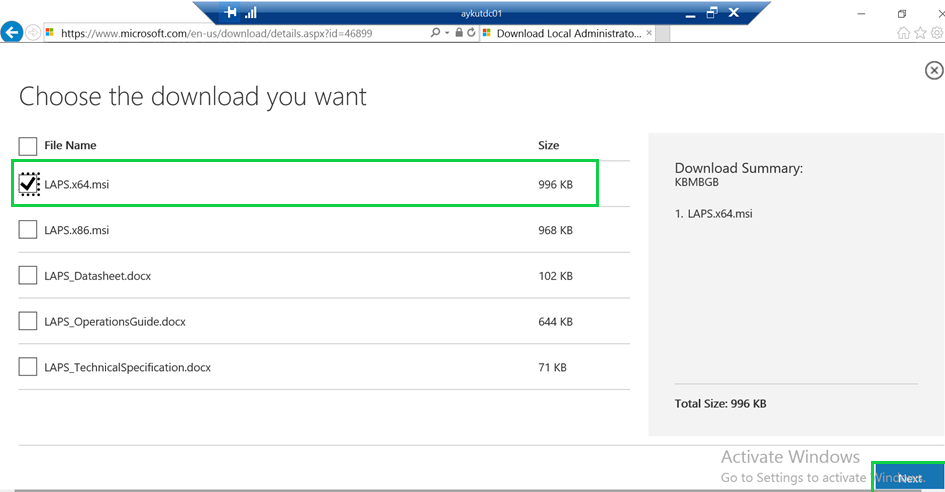Toggle the select-all File Name checkbox
This screenshot has width=945, height=492.
[x=28, y=146]
